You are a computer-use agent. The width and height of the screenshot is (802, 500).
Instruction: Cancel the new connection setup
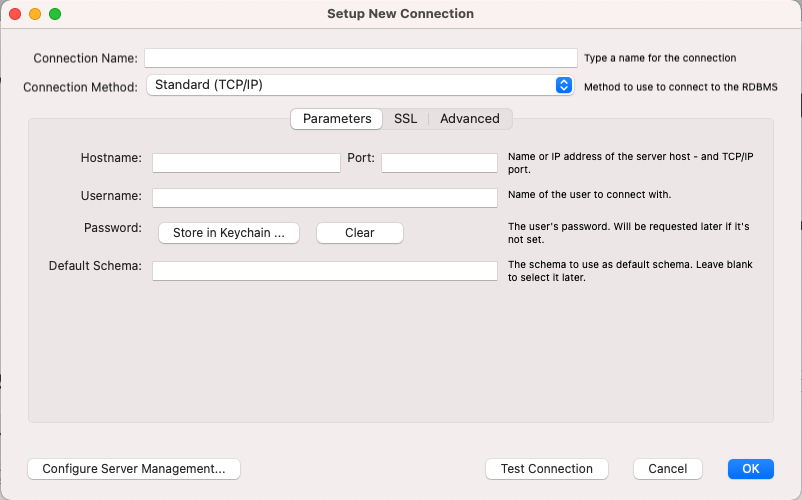tap(668, 468)
